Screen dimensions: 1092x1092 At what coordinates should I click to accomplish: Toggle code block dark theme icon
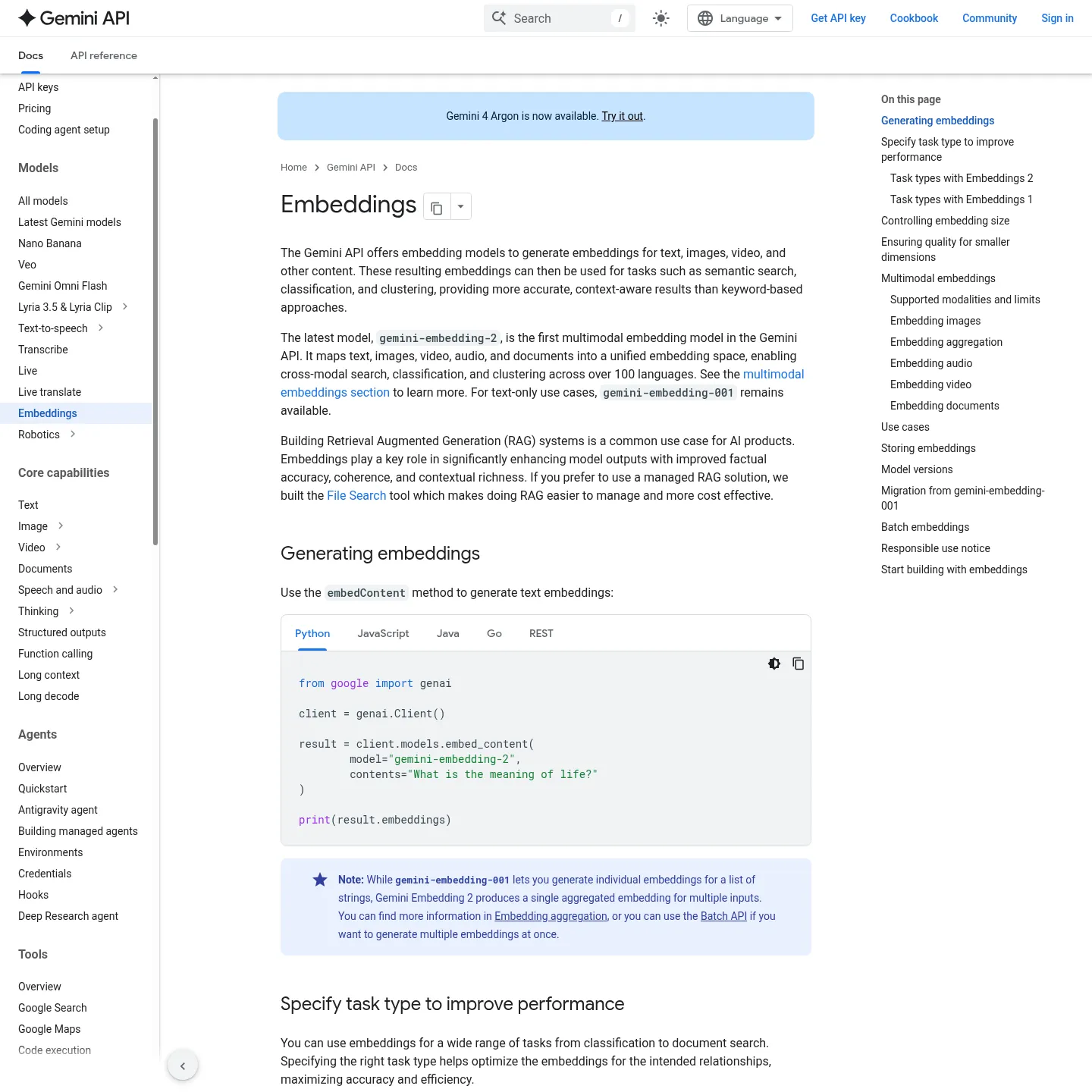(773, 664)
